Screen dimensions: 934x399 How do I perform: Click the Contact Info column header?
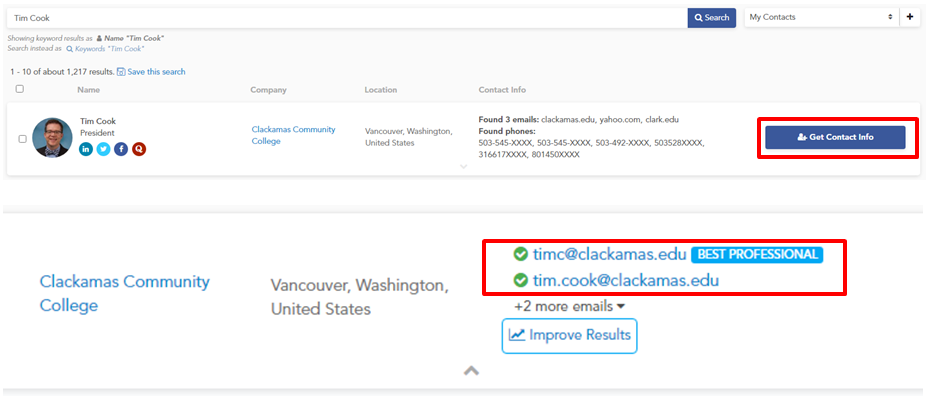click(x=502, y=90)
